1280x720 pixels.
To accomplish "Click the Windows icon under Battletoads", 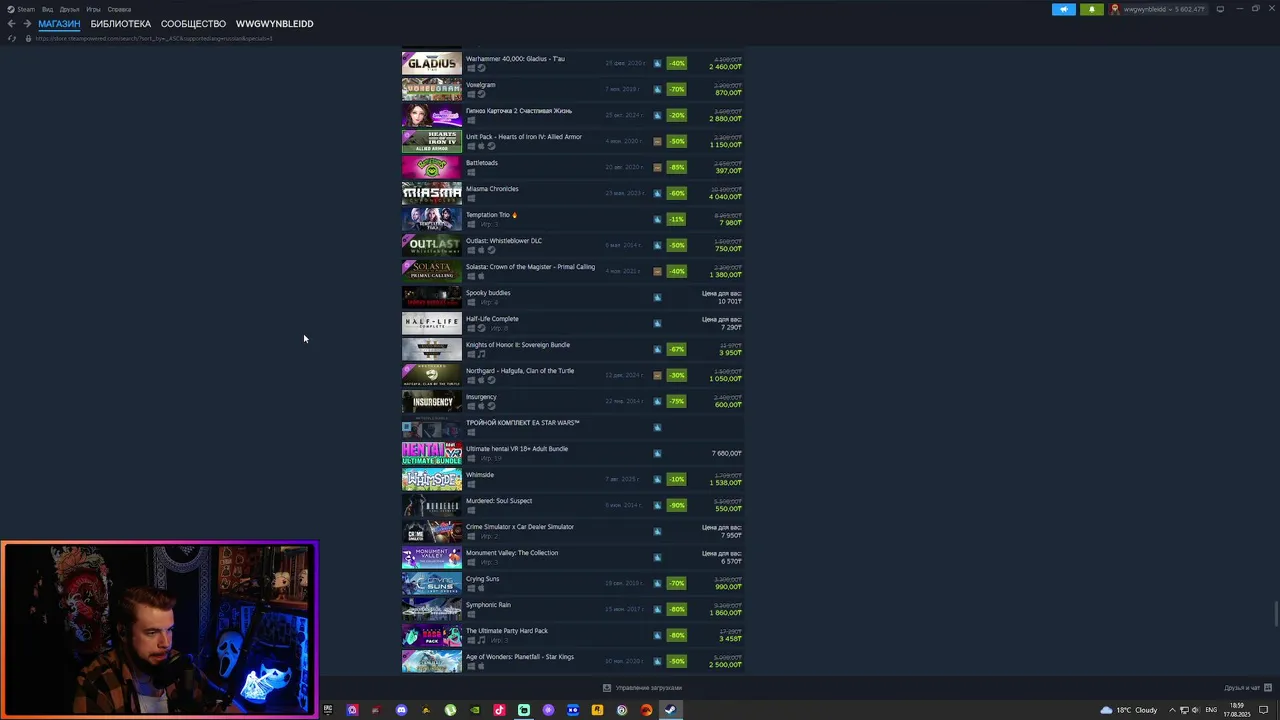I will pos(471,172).
